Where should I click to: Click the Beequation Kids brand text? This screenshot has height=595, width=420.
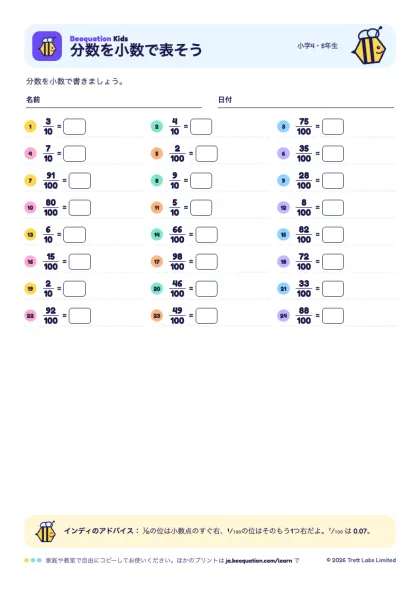[x=99, y=38]
